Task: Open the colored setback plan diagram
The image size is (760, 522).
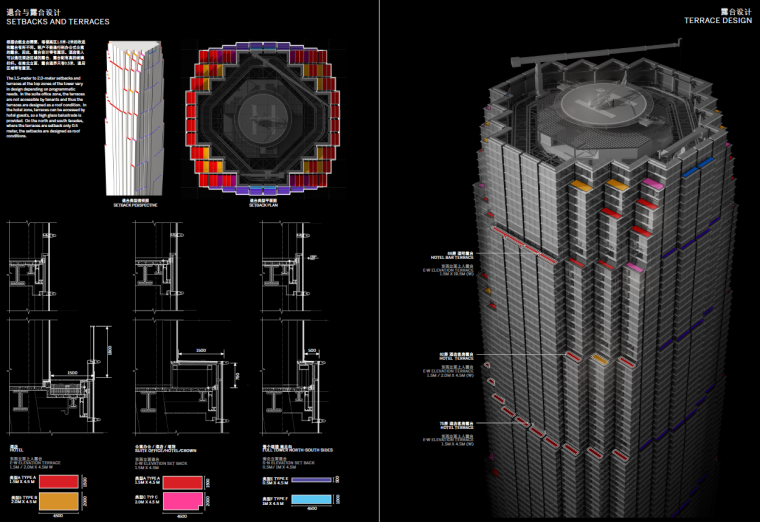Action: (256, 119)
